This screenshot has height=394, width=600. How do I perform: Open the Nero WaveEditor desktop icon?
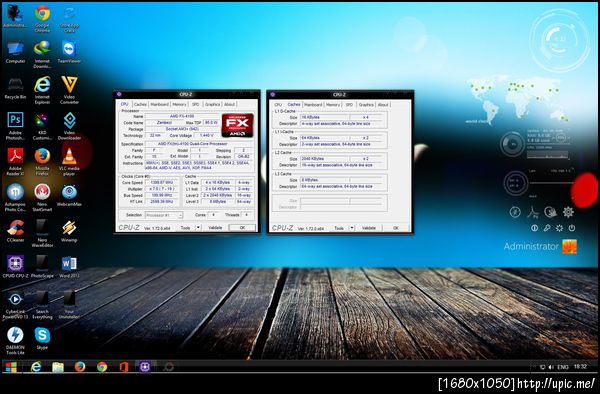(42, 233)
